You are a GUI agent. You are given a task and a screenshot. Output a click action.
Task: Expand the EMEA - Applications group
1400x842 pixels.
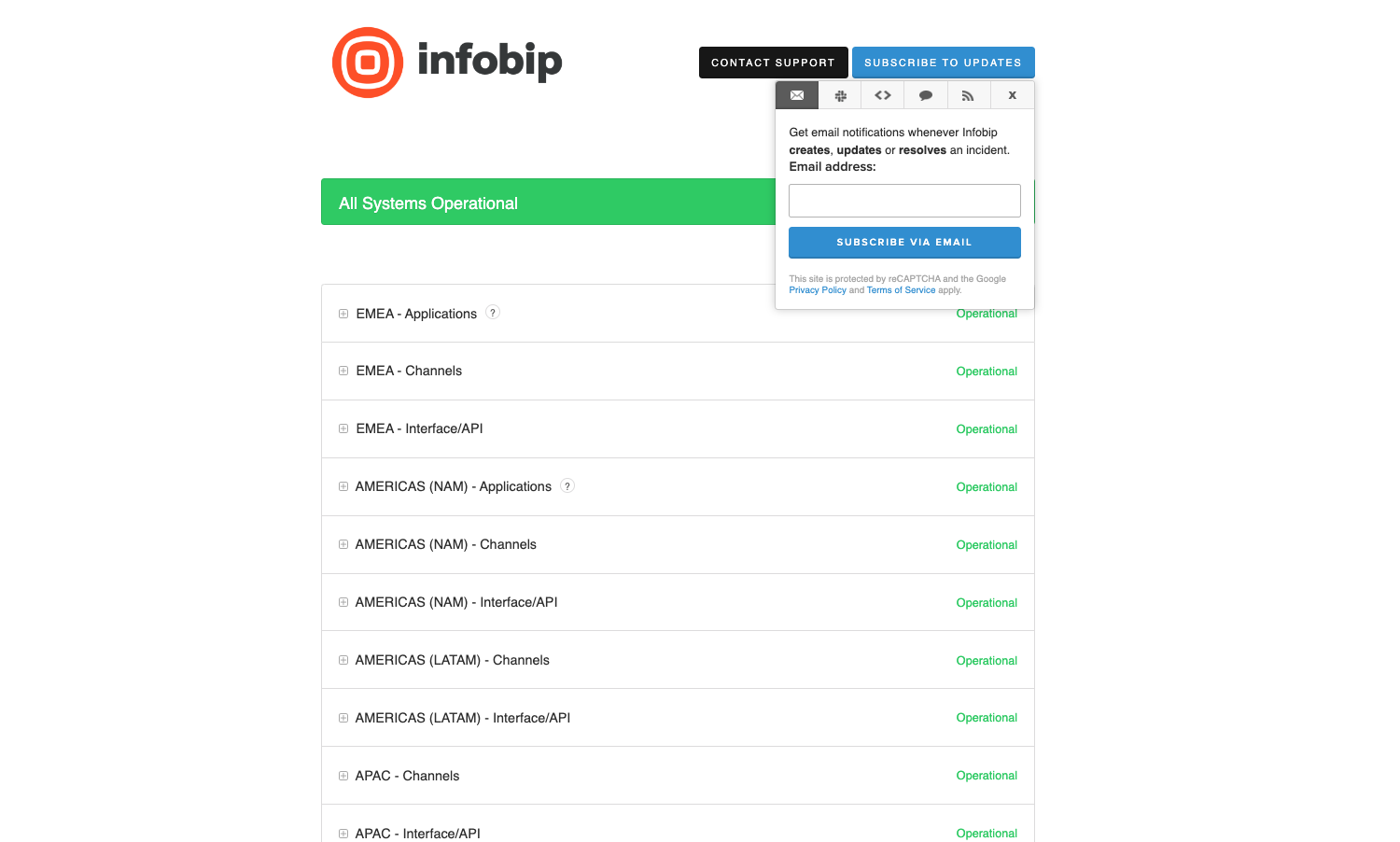pyautogui.click(x=343, y=314)
